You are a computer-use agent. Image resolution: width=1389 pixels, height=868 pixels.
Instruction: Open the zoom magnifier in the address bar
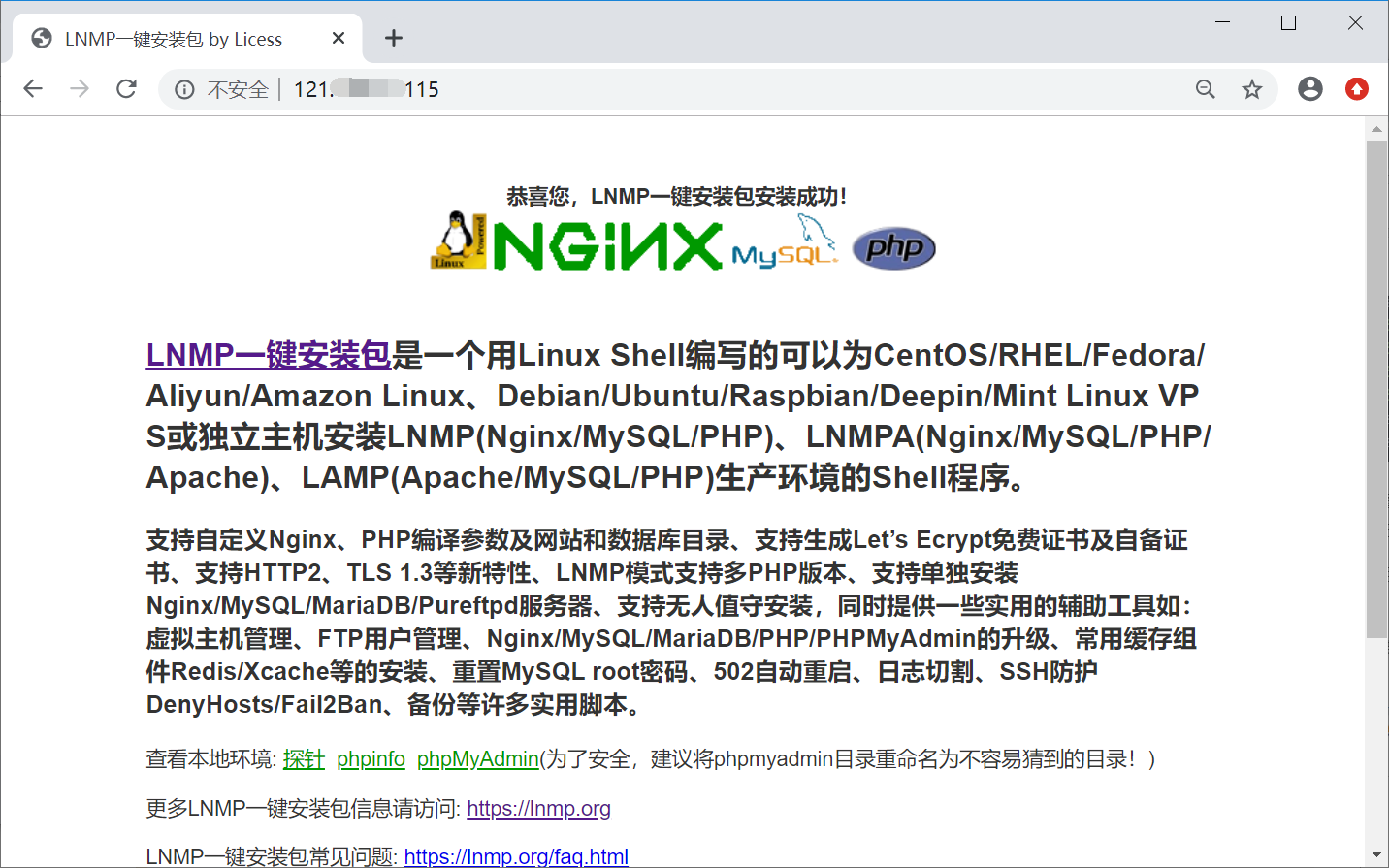coord(1206,89)
